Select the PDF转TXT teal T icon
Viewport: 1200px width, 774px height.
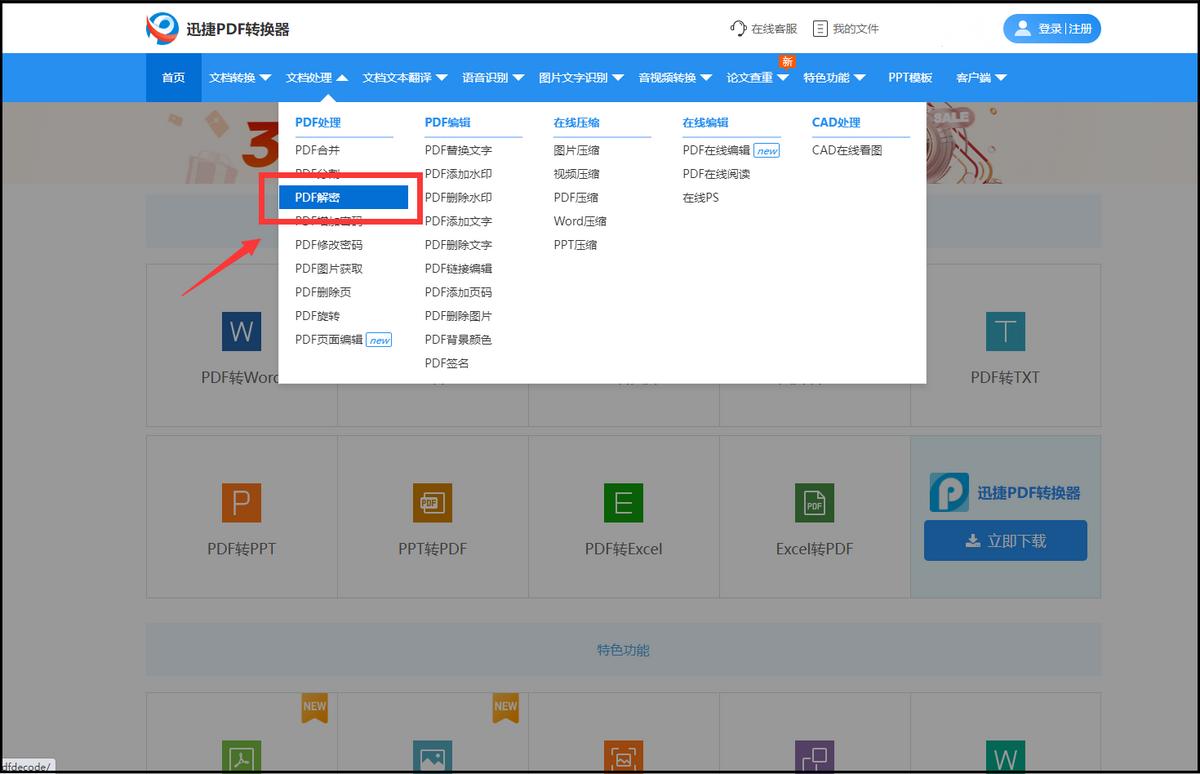[1005, 330]
